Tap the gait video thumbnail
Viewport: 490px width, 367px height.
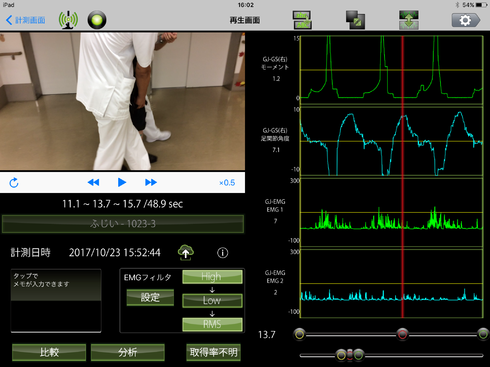point(122,101)
